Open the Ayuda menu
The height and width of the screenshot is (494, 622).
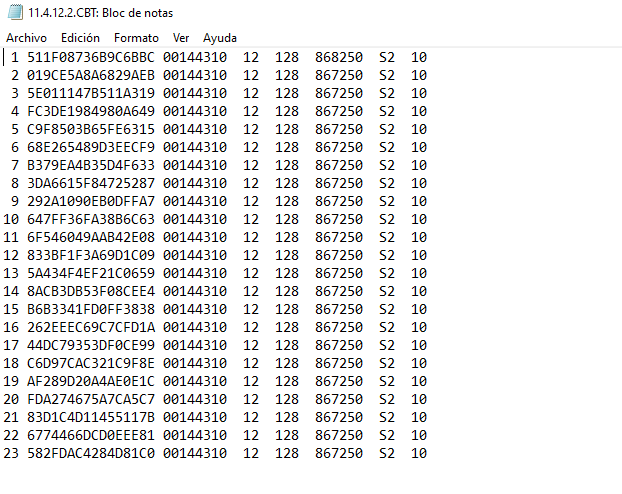(x=220, y=37)
